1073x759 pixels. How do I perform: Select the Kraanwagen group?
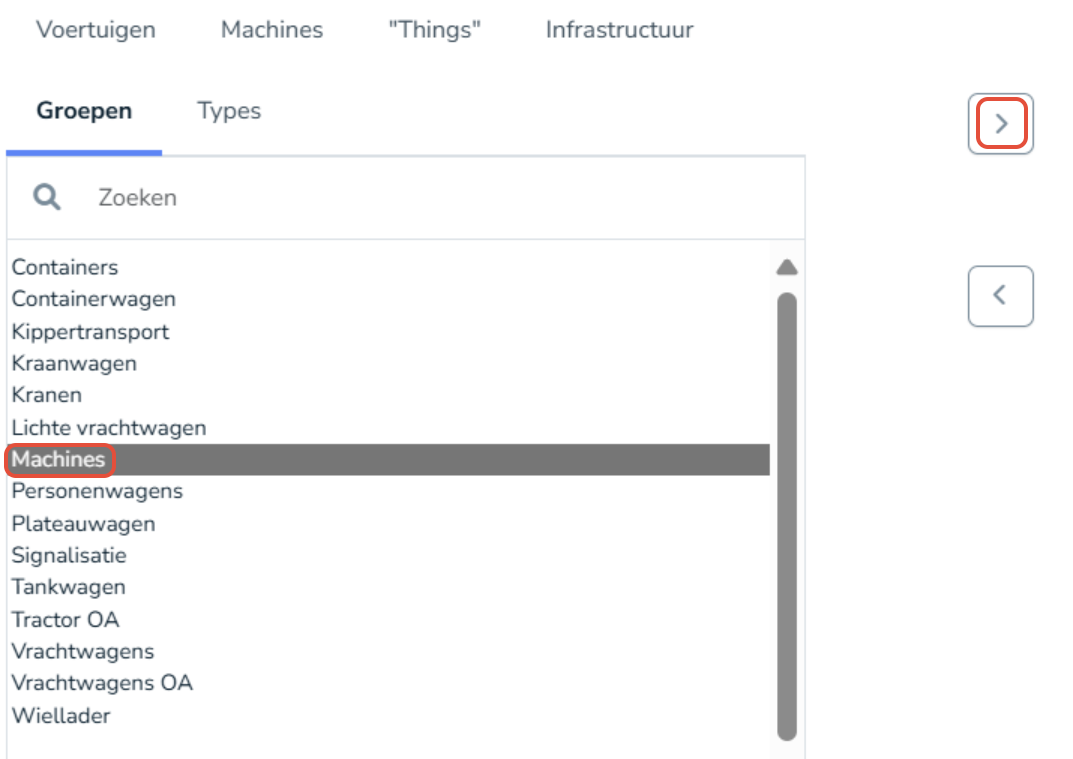[x=74, y=363]
